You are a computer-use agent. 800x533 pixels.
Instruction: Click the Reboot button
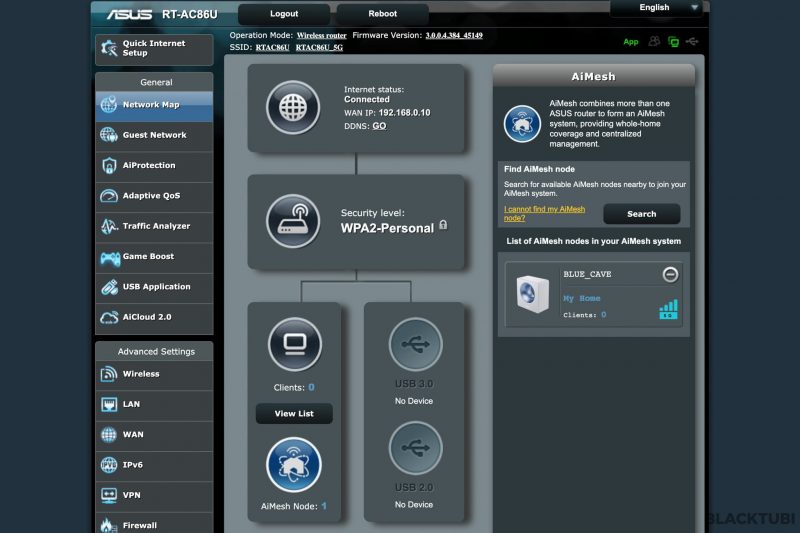[x=383, y=14]
